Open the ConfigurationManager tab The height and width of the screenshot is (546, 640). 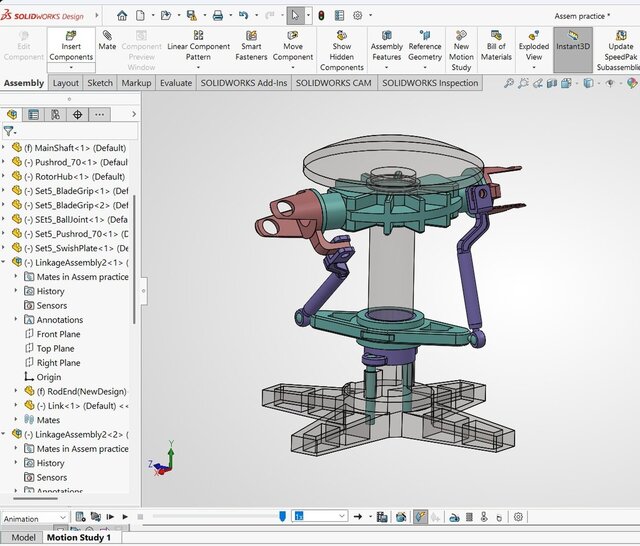(56, 115)
